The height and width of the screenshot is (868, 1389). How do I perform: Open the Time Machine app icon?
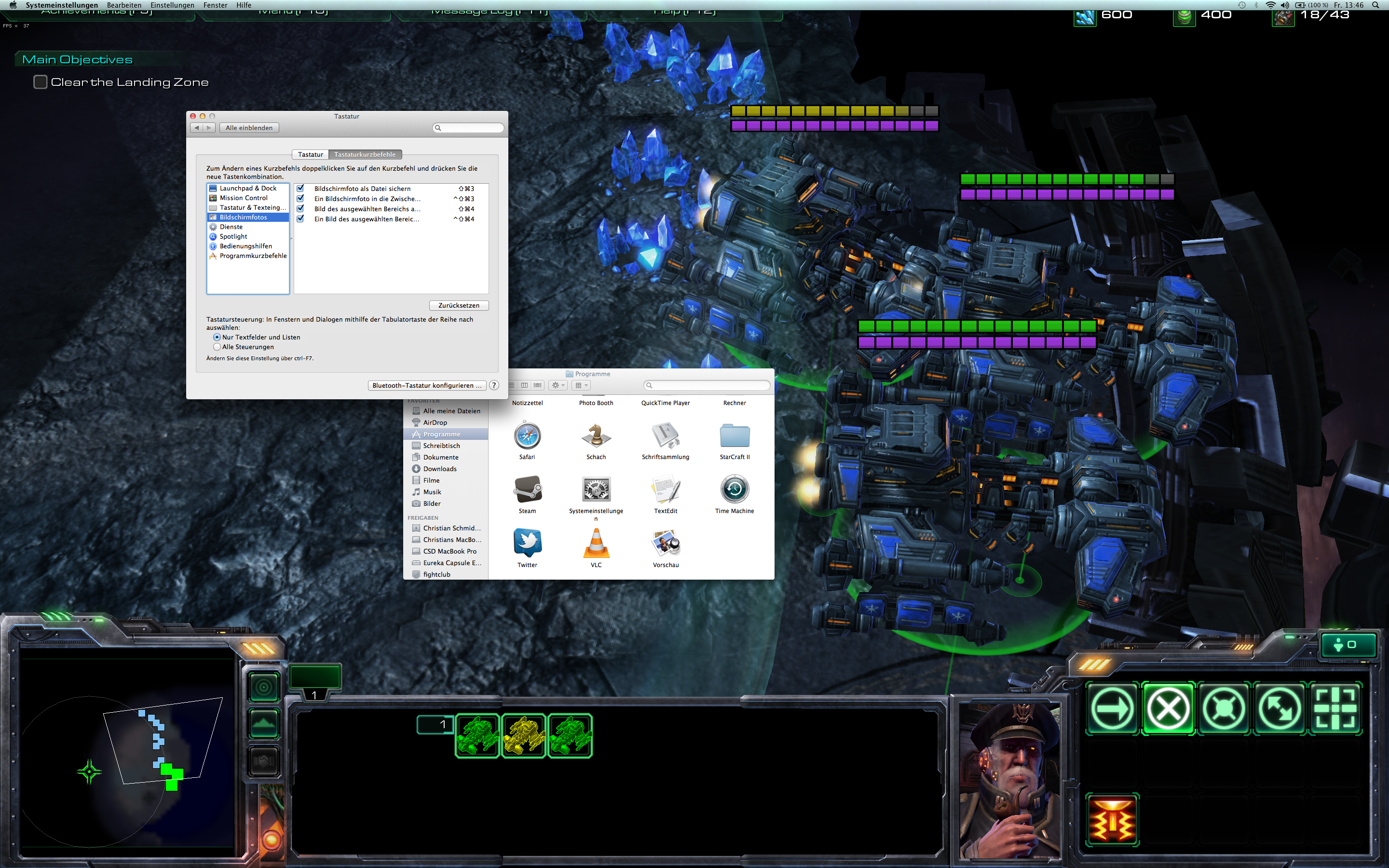click(x=735, y=489)
